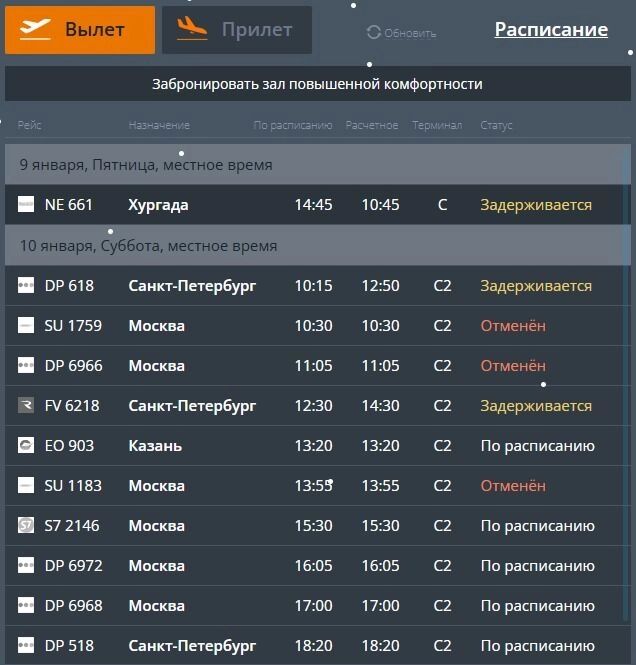636x665 pixels.
Task: Open the Расписание schedule link
Action: [551, 30]
